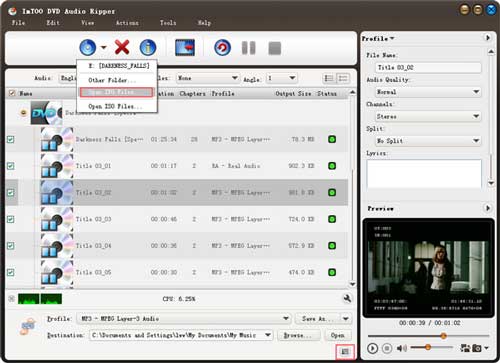
Task: Click the pause toolbar button
Action: click(249, 48)
